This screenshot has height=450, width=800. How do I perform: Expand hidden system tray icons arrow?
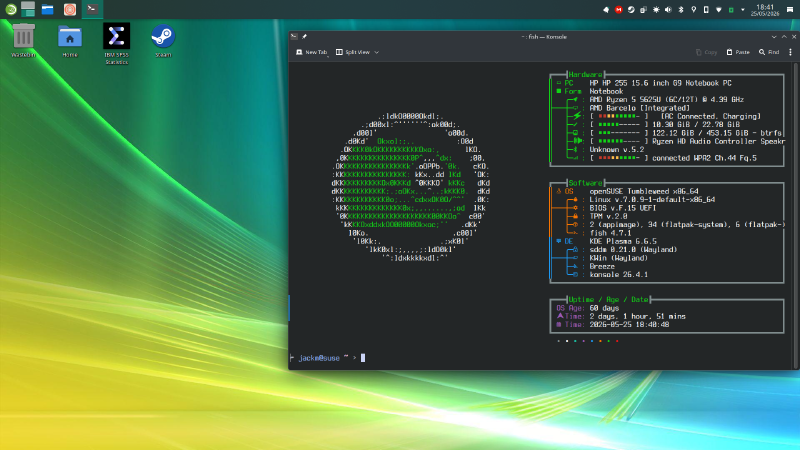[x=743, y=10]
